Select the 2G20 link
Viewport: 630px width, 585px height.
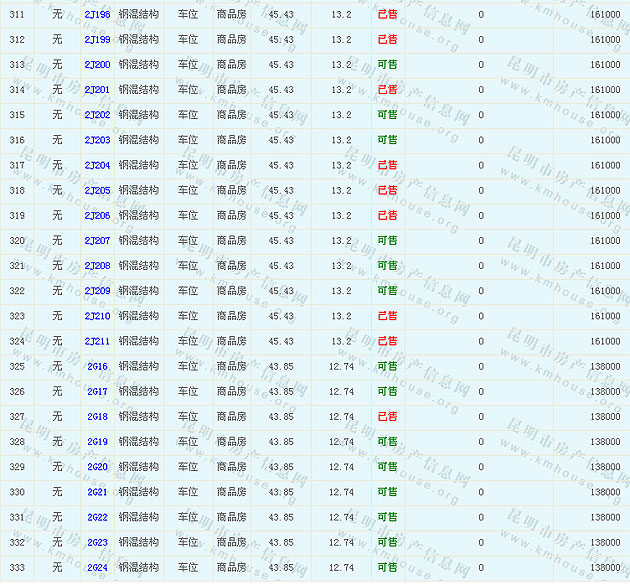[x=97, y=467]
